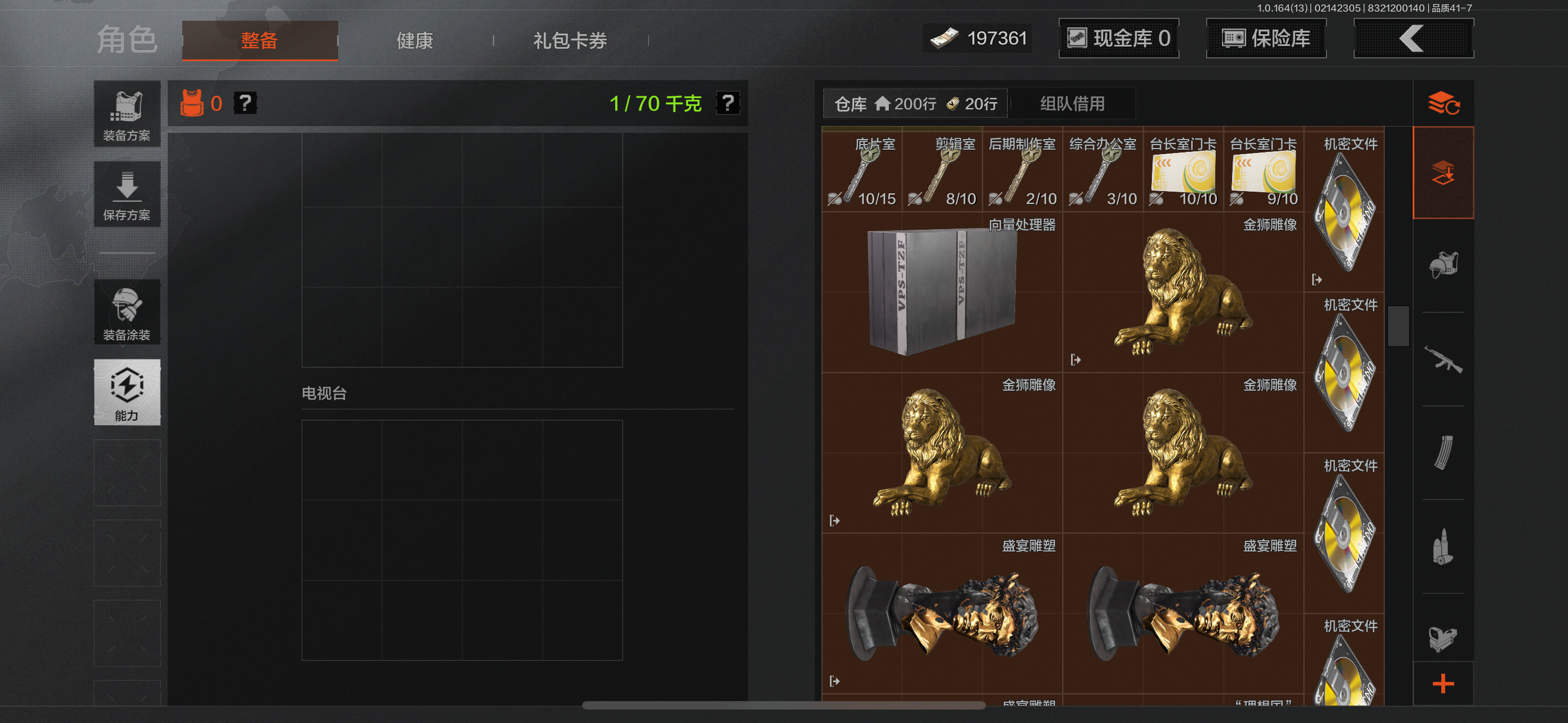Filter warehouse by magazine icon

click(1442, 453)
